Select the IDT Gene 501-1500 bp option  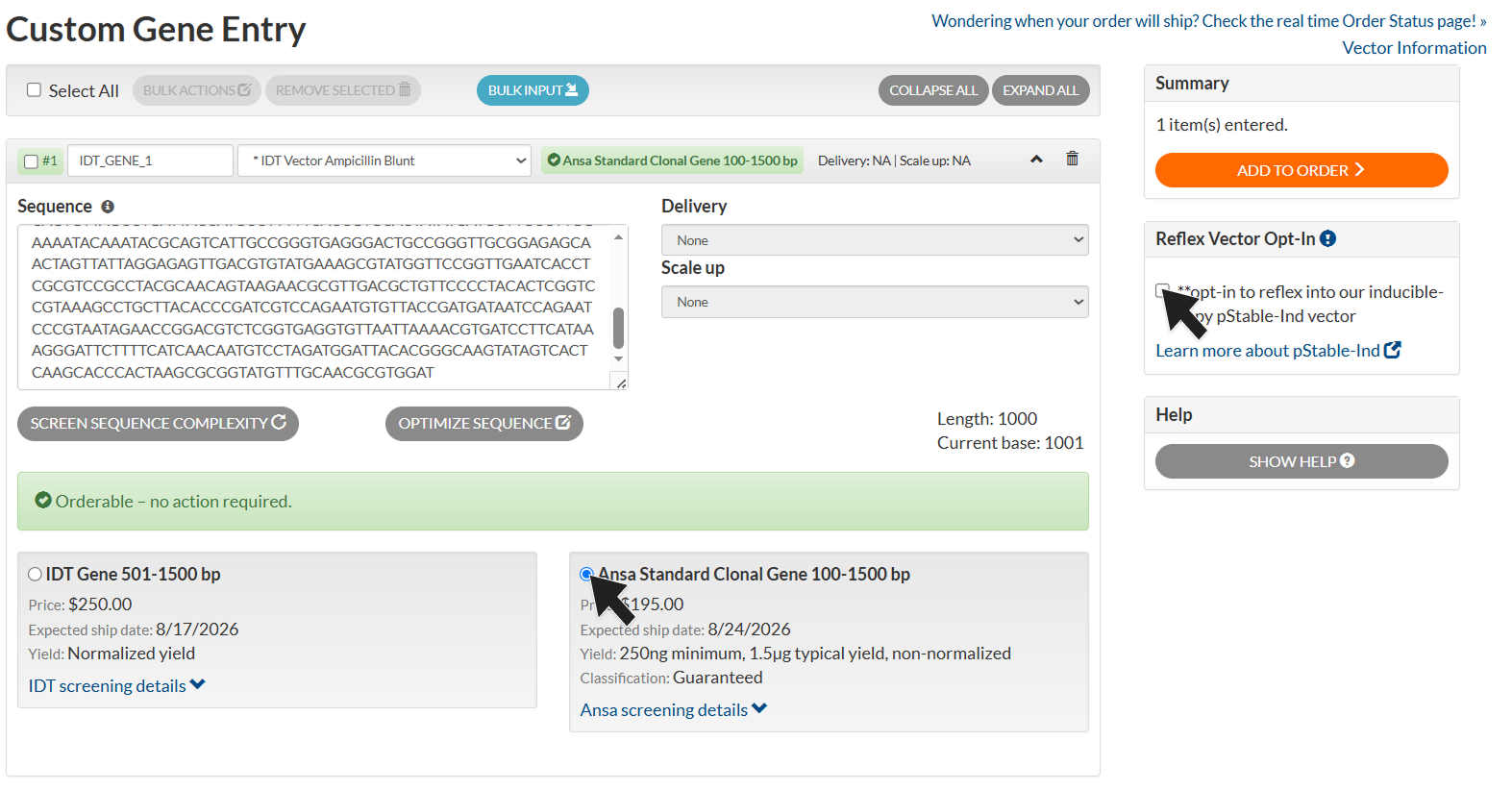[x=35, y=574]
